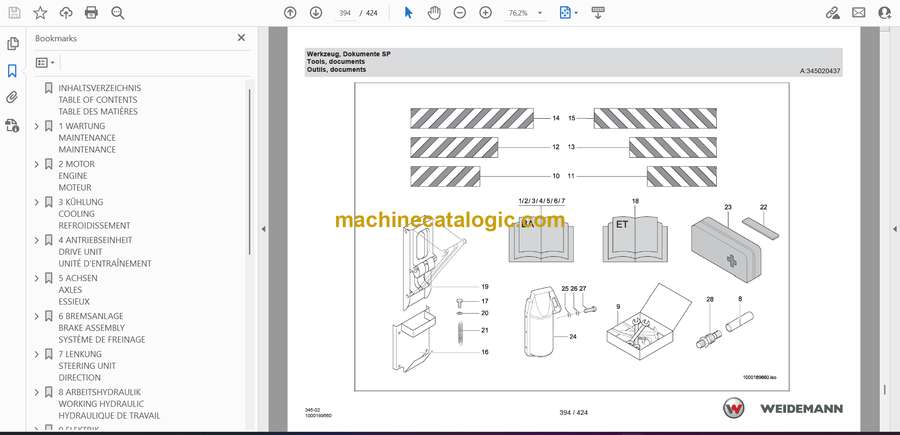Zoom out with the minus button
Viewport: 900px width, 435px height.
459,12
